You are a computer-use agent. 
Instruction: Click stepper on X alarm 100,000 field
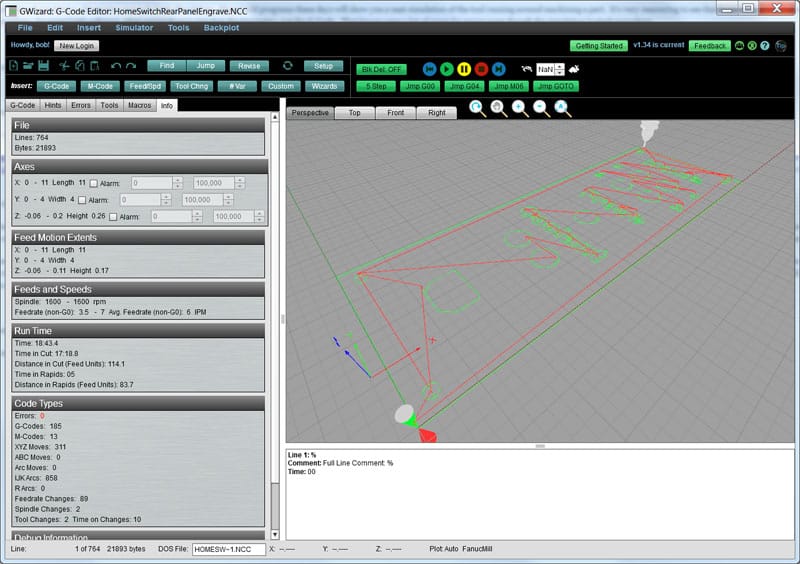pyautogui.click(x=240, y=183)
